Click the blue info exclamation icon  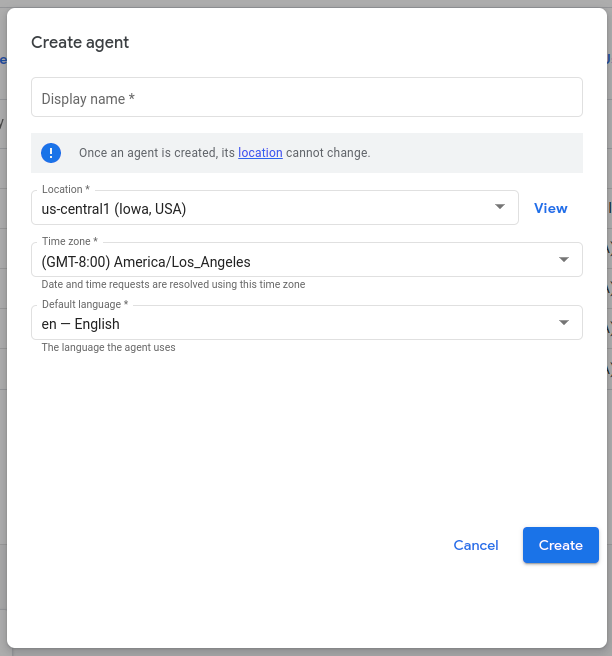[x=51, y=153]
